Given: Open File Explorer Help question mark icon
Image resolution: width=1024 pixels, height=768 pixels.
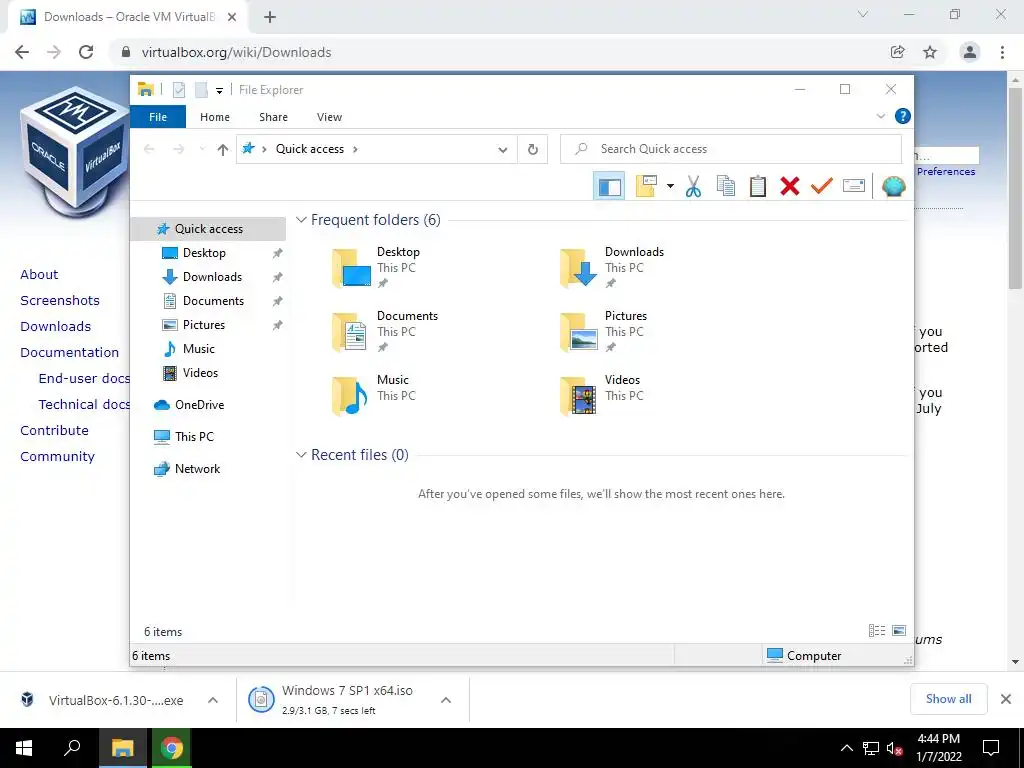Looking at the screenshot, I should tap(903, 116).
